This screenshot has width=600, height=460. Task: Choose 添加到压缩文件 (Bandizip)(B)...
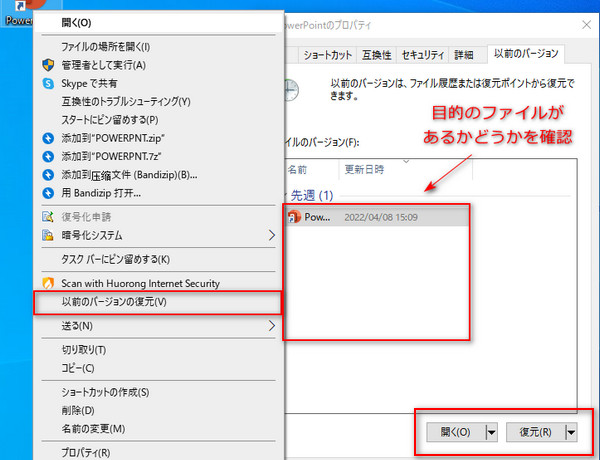pos(158,175)
